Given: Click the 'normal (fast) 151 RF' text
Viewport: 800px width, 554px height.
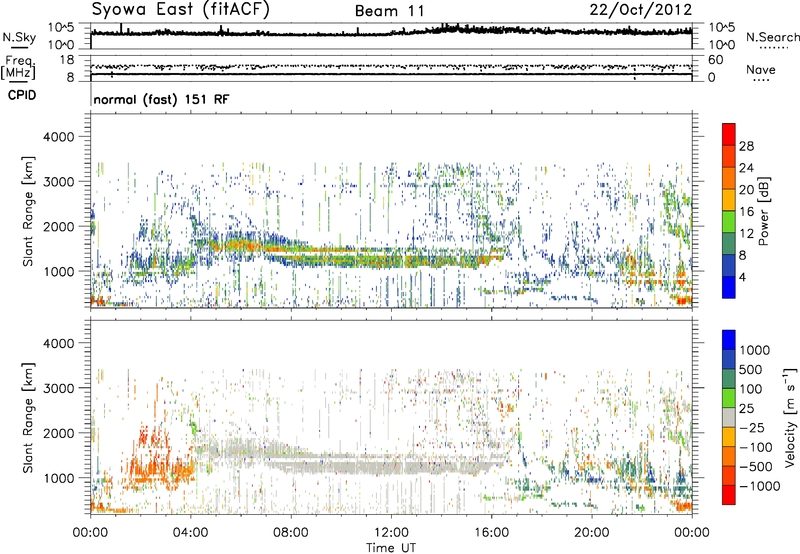Looking at the screenshot, I should pyautogui.click(x=161, y=99).
